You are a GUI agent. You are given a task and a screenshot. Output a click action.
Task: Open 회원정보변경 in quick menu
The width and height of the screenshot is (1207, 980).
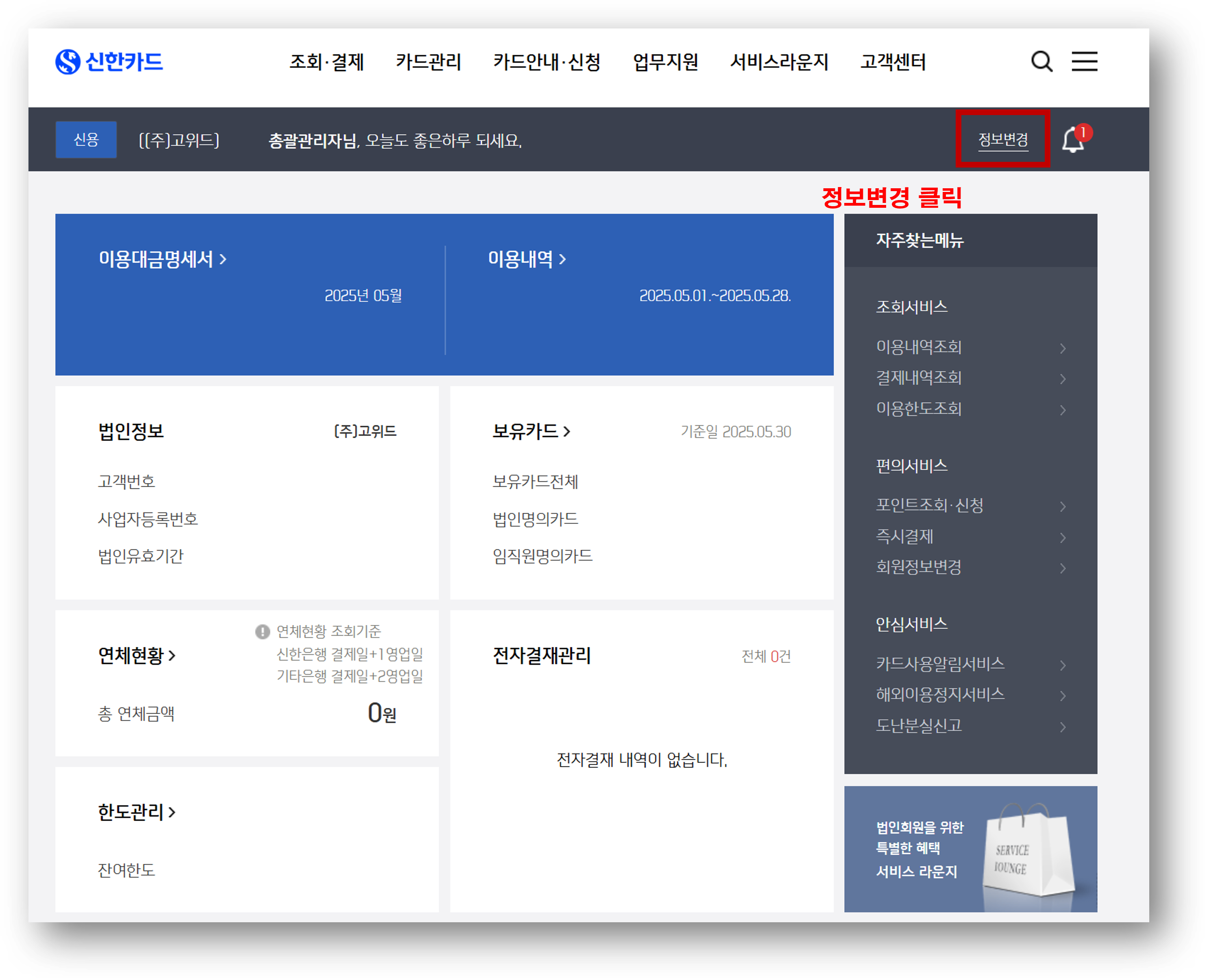click(x=919, y=567)
